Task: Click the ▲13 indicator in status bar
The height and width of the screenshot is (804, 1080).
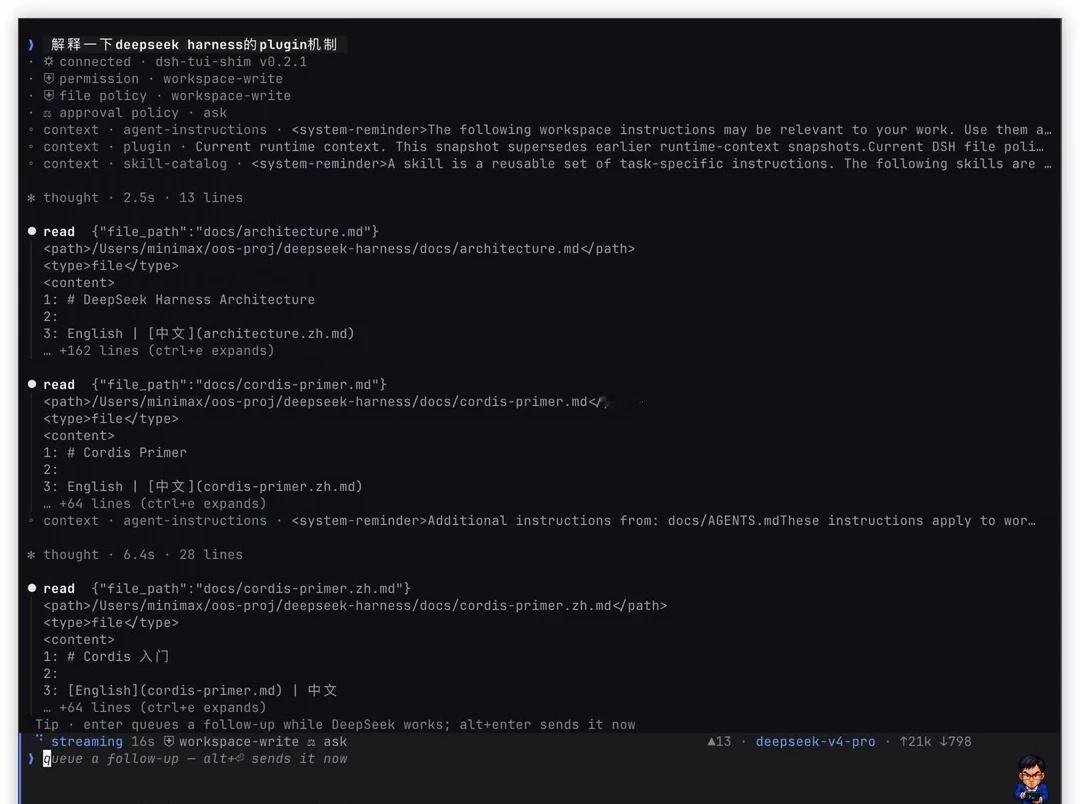Action: pyautogui.click(x=719, y=742)
